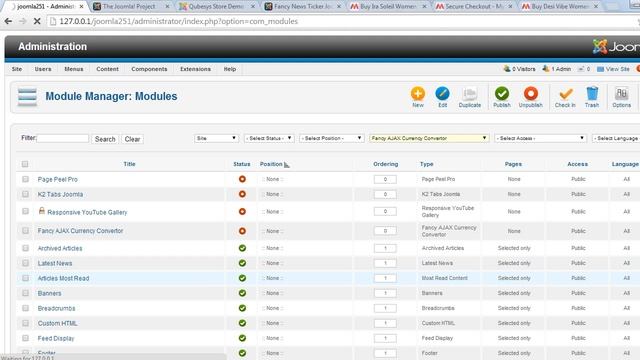Open the Components menu
Viewport: 640px width, 360px height.
click(x=149, y=69)
